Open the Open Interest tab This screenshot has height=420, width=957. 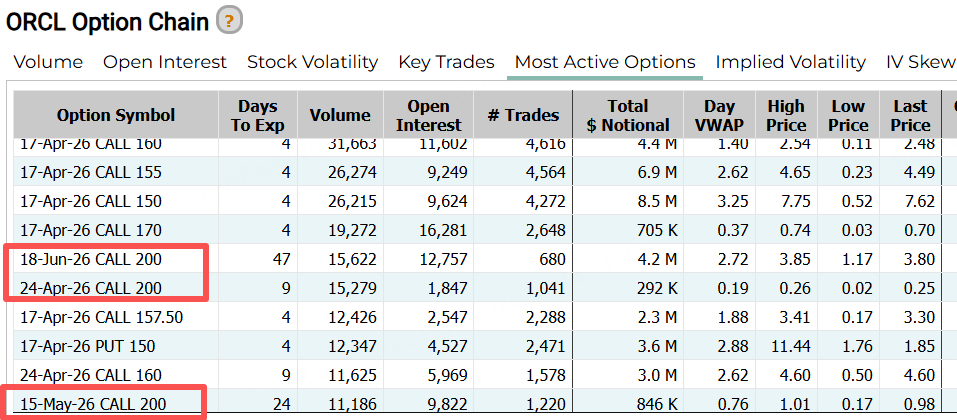coord(165,62)
